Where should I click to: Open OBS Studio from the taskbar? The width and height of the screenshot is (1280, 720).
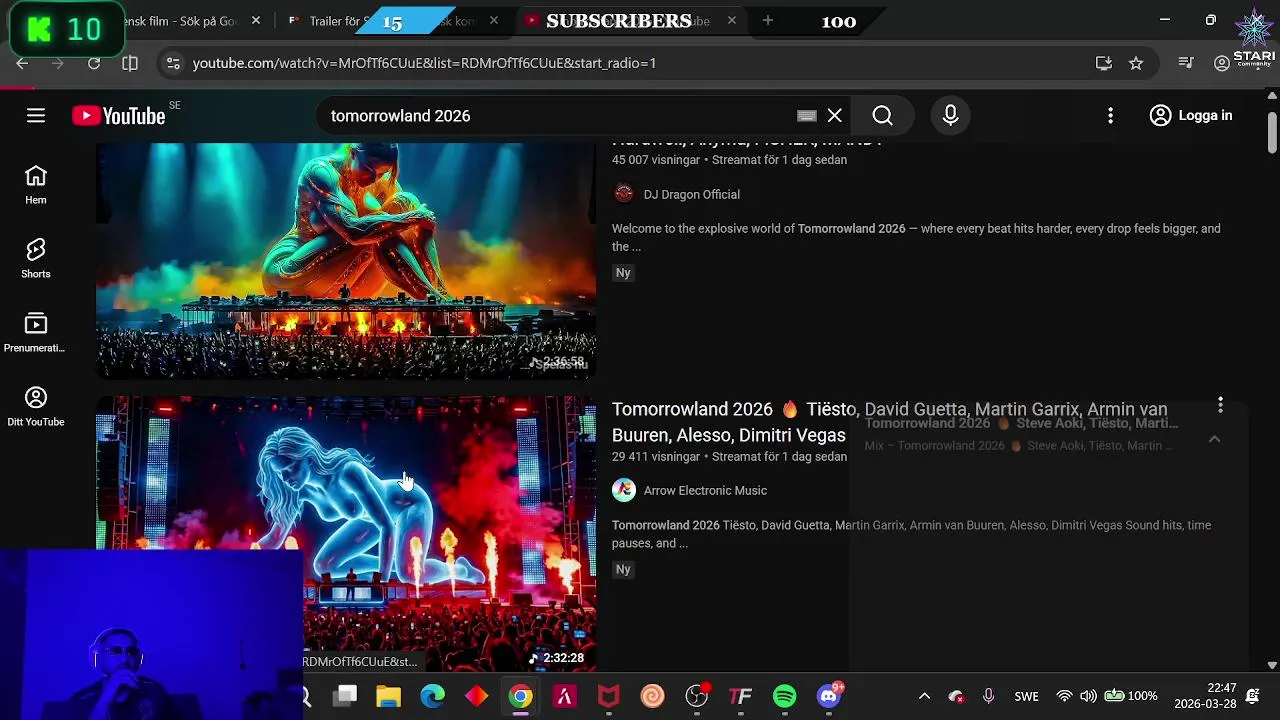(697, 696)
